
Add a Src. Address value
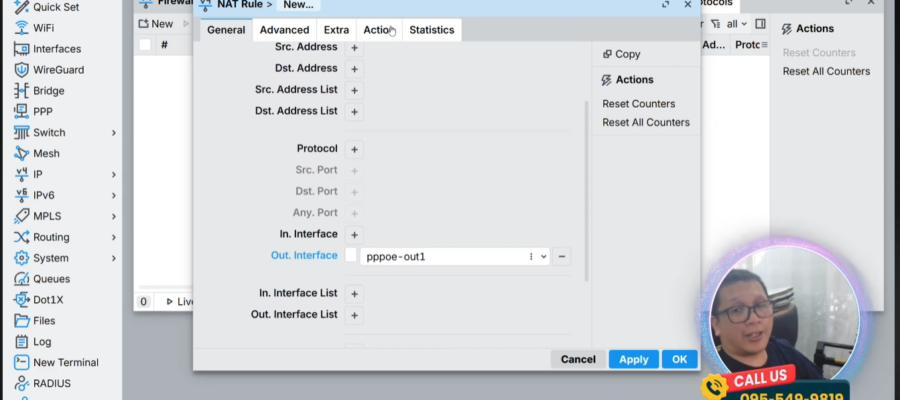tap(354, 48)
